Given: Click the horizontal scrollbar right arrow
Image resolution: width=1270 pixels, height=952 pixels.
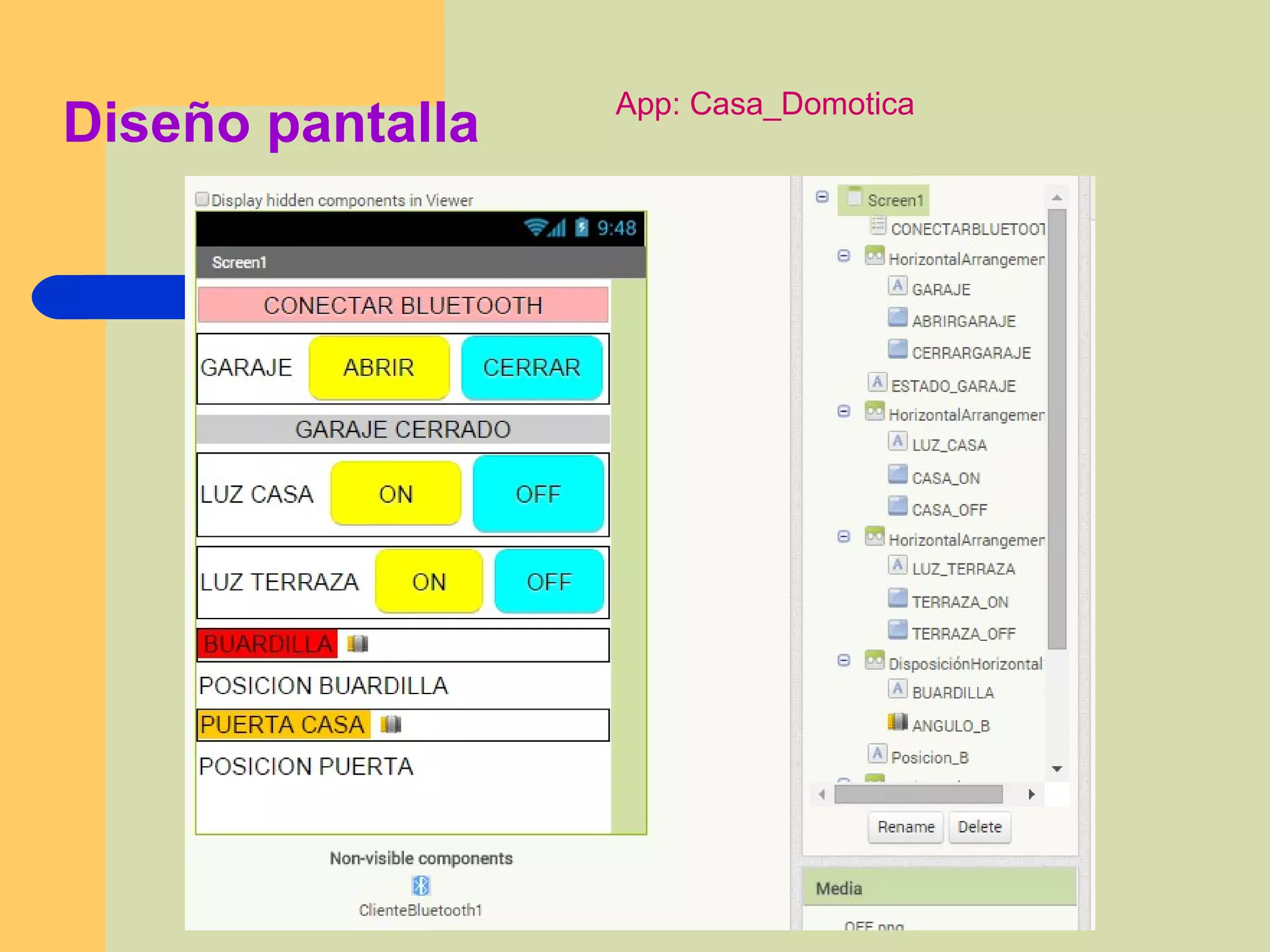Looking at the screenshot, I should click(1031, 794).
